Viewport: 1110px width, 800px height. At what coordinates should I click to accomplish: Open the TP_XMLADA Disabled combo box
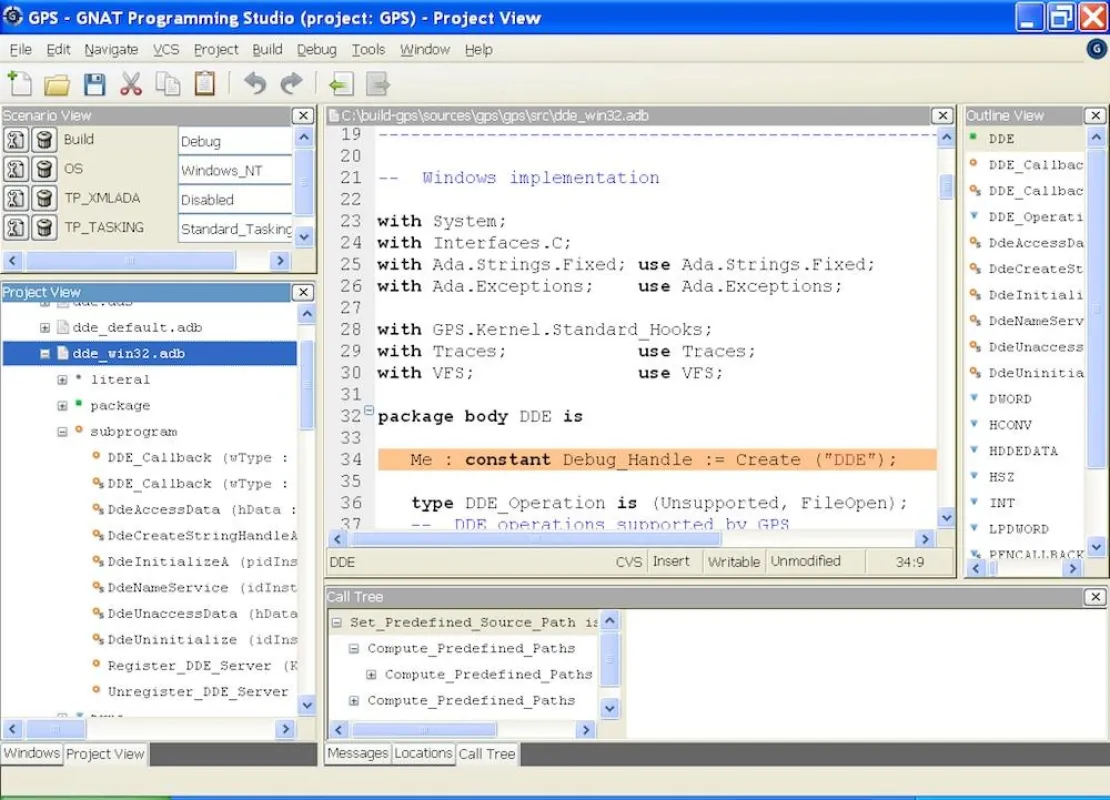click(x=235, y=200)
